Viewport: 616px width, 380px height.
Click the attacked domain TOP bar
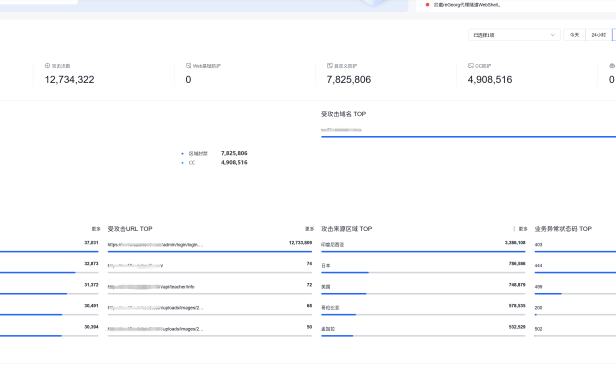click(x=468, y=137)
